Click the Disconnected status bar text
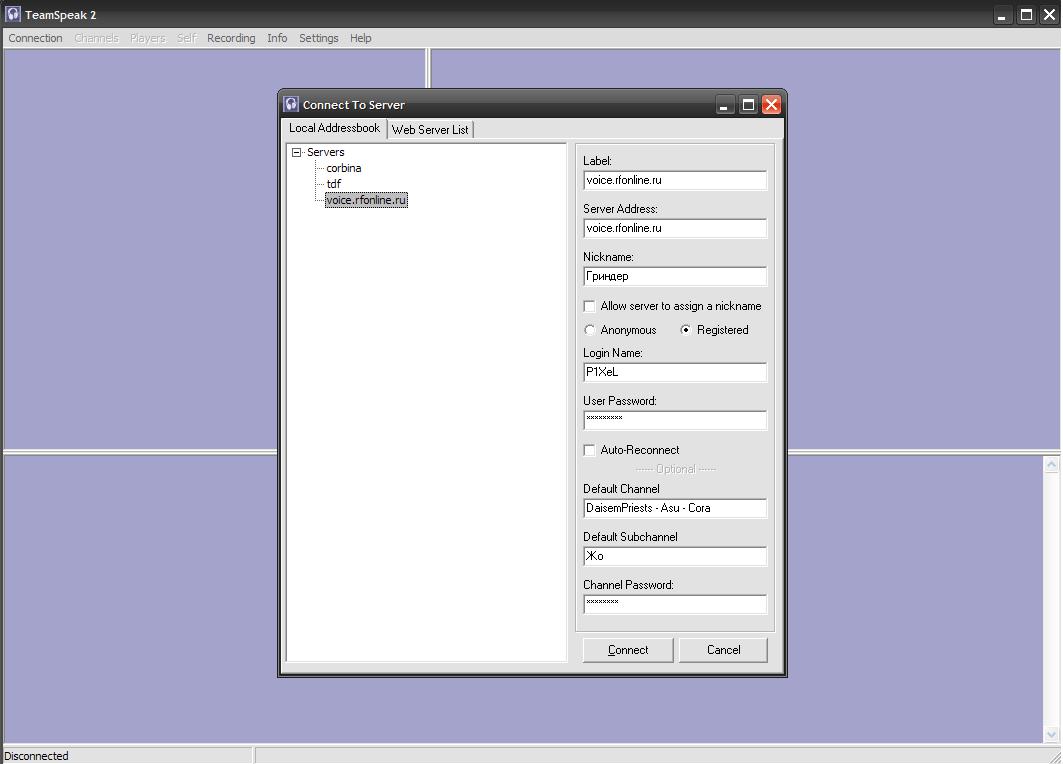This screenshot has width=1063, height=764. (37, 756)
